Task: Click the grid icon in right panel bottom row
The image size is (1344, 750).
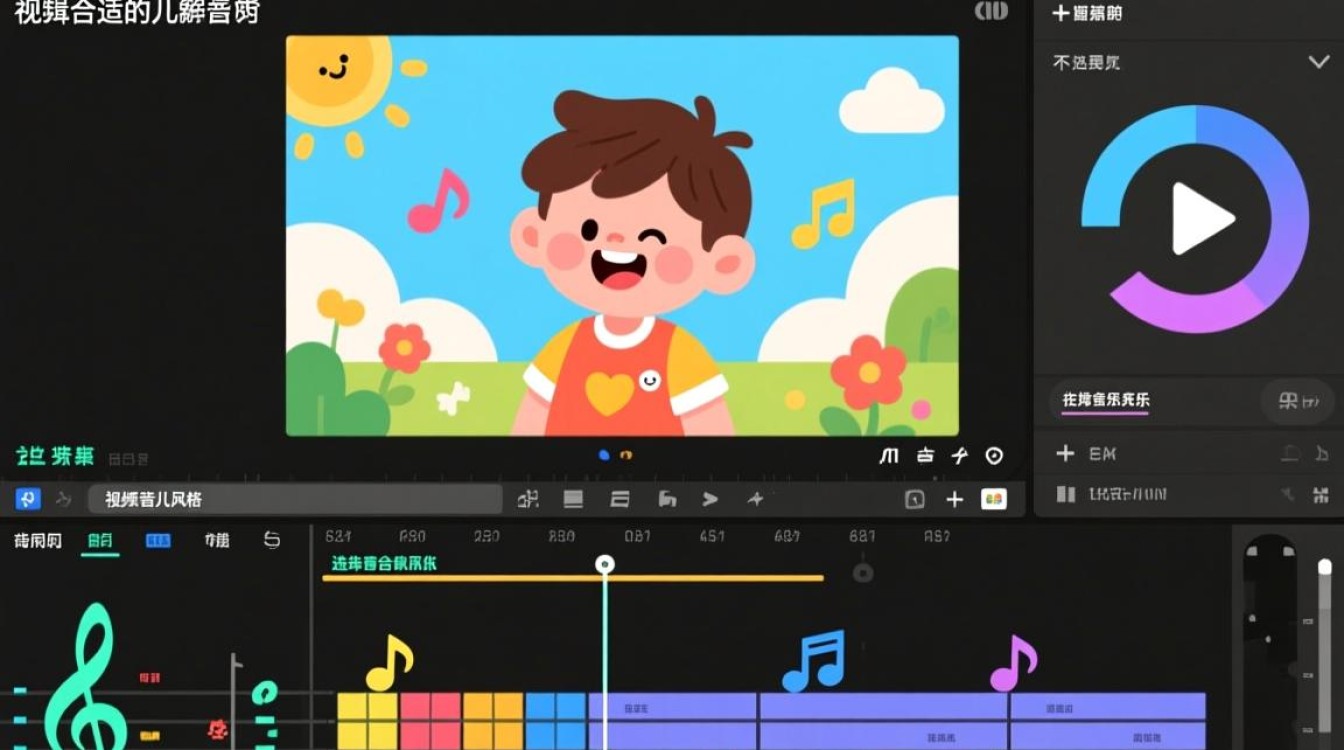Action: point(1322,494)
